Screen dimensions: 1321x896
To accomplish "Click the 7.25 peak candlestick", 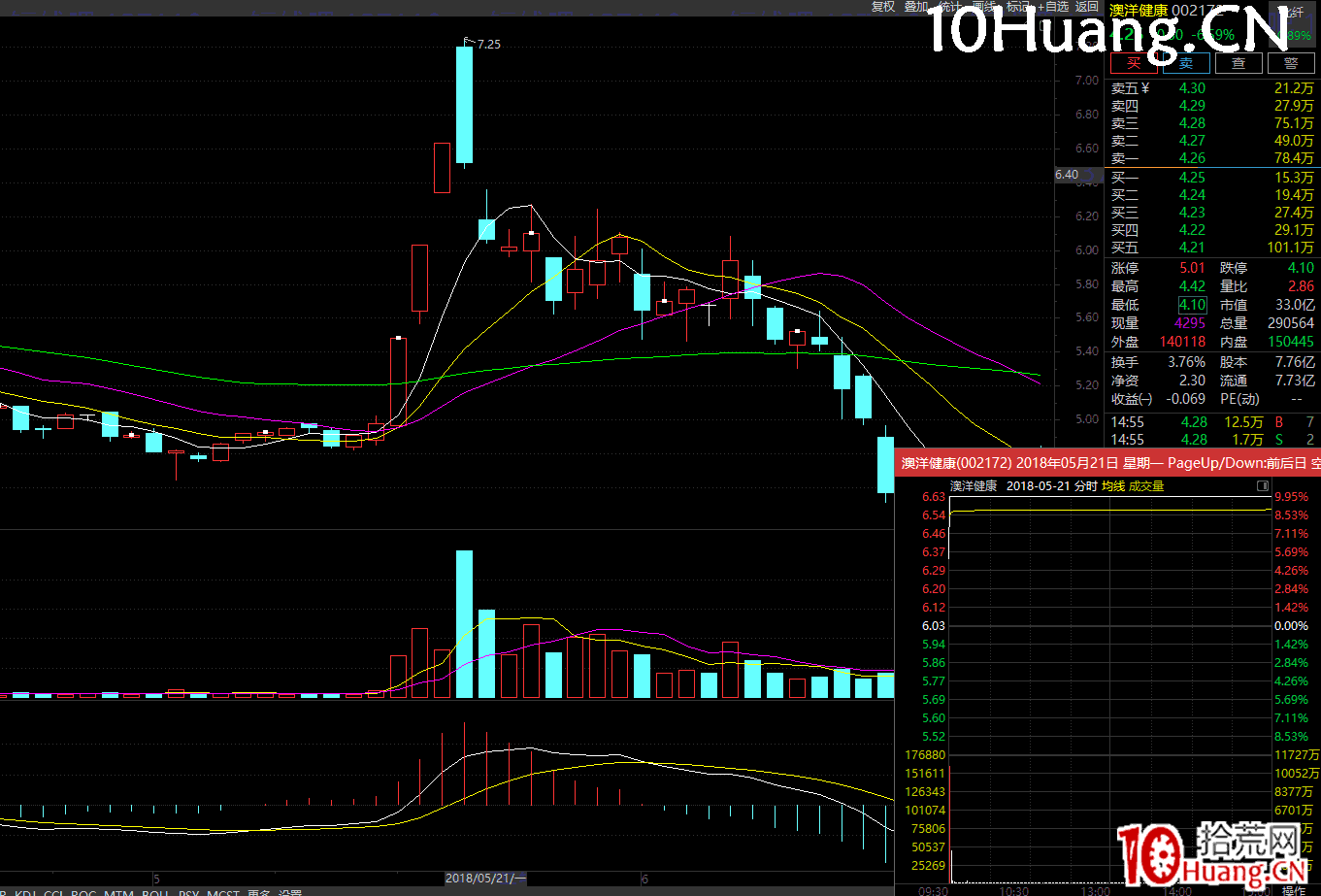I will click(465, 105).
